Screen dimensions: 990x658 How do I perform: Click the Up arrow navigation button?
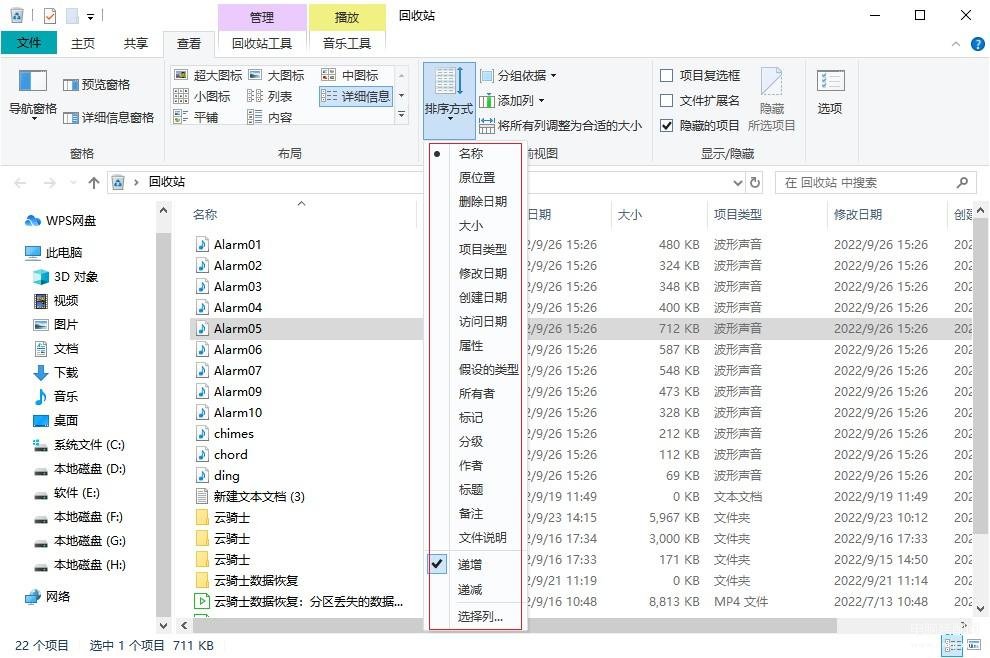tap(93, 182)
